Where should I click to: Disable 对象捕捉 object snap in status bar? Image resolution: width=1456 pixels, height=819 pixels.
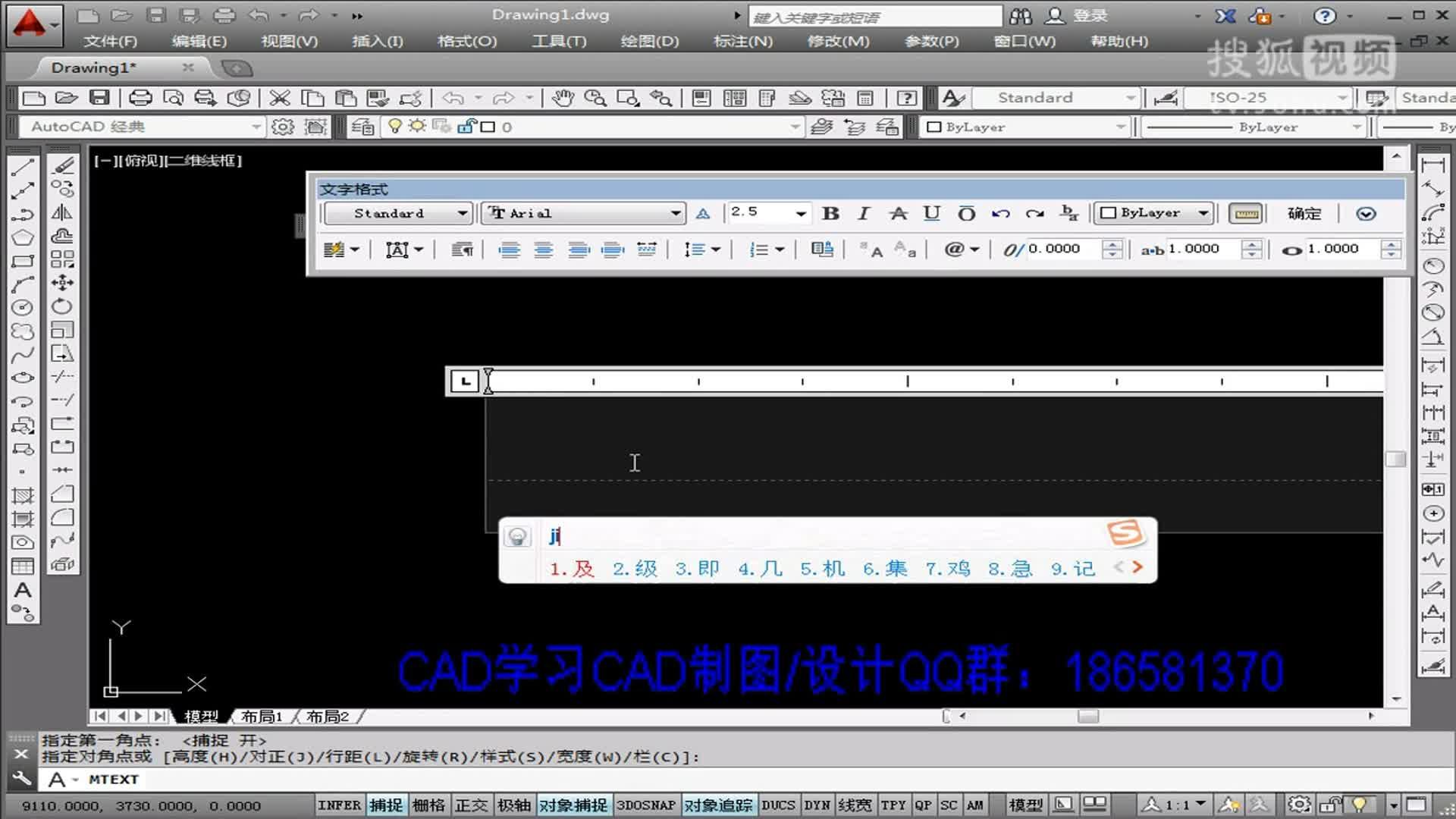(x=573, y=805)
